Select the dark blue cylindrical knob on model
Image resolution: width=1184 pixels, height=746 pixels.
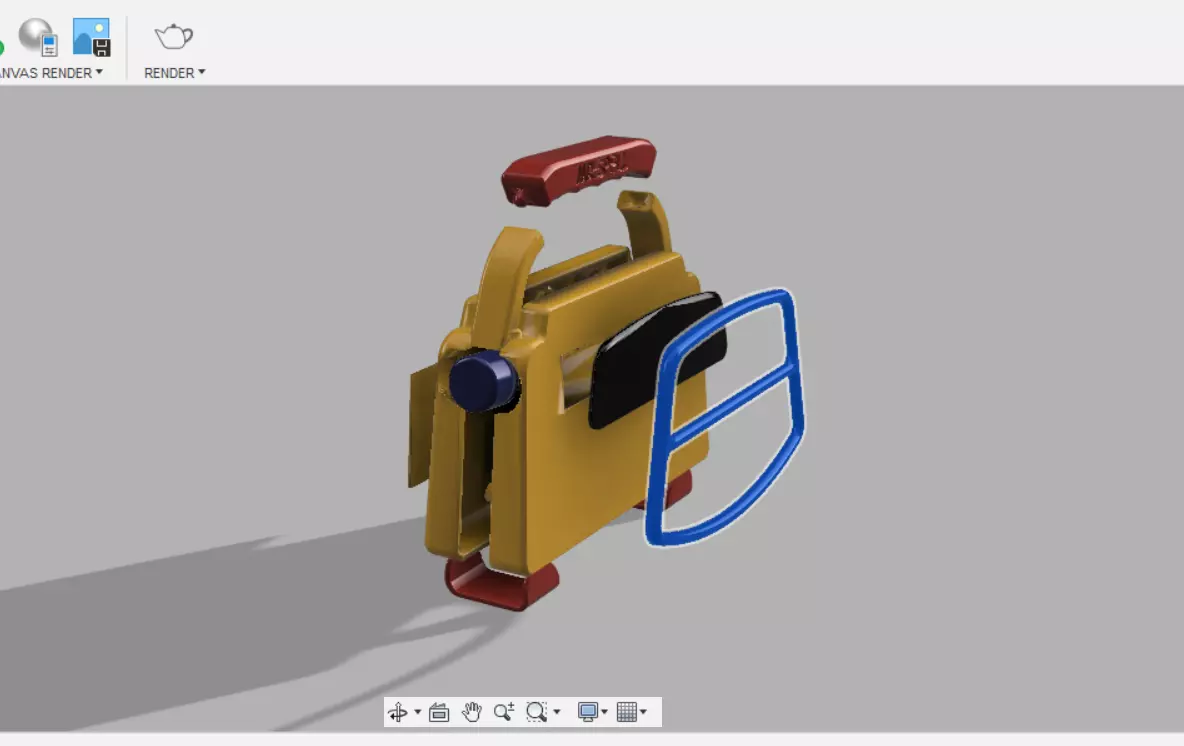tap(482, 381)
